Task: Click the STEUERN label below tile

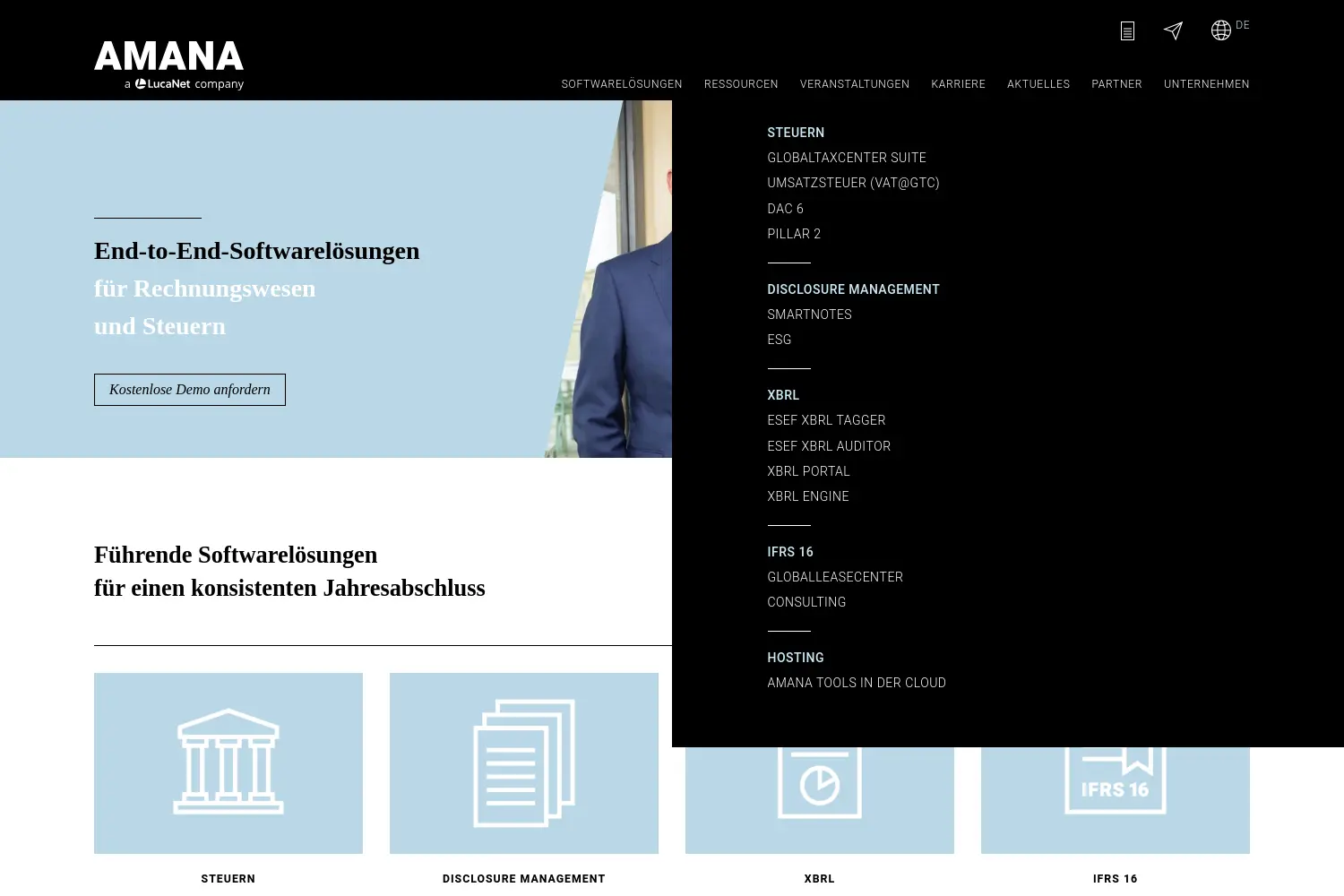Action: (228, 879)
